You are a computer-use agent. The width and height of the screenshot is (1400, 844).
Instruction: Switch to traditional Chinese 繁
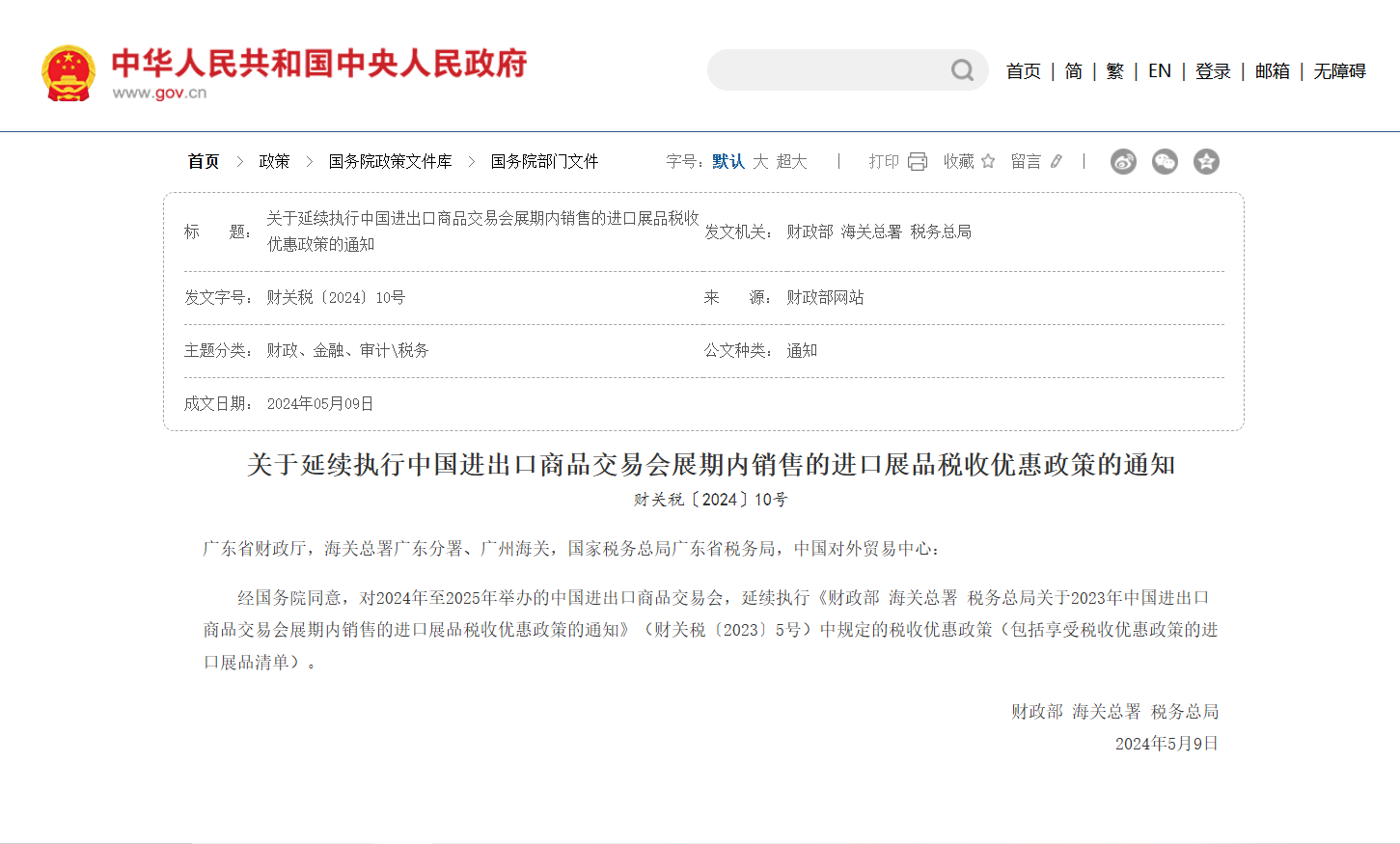[x=1114, y=71]
